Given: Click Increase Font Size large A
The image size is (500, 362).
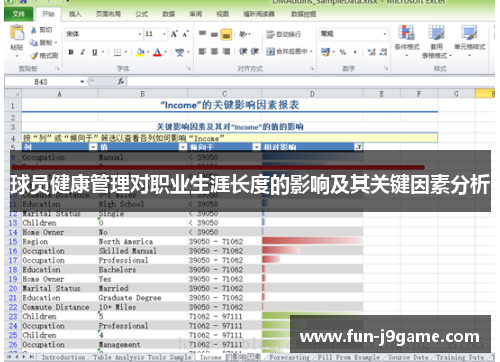Looking at the screenshot, I should (174, 34).
